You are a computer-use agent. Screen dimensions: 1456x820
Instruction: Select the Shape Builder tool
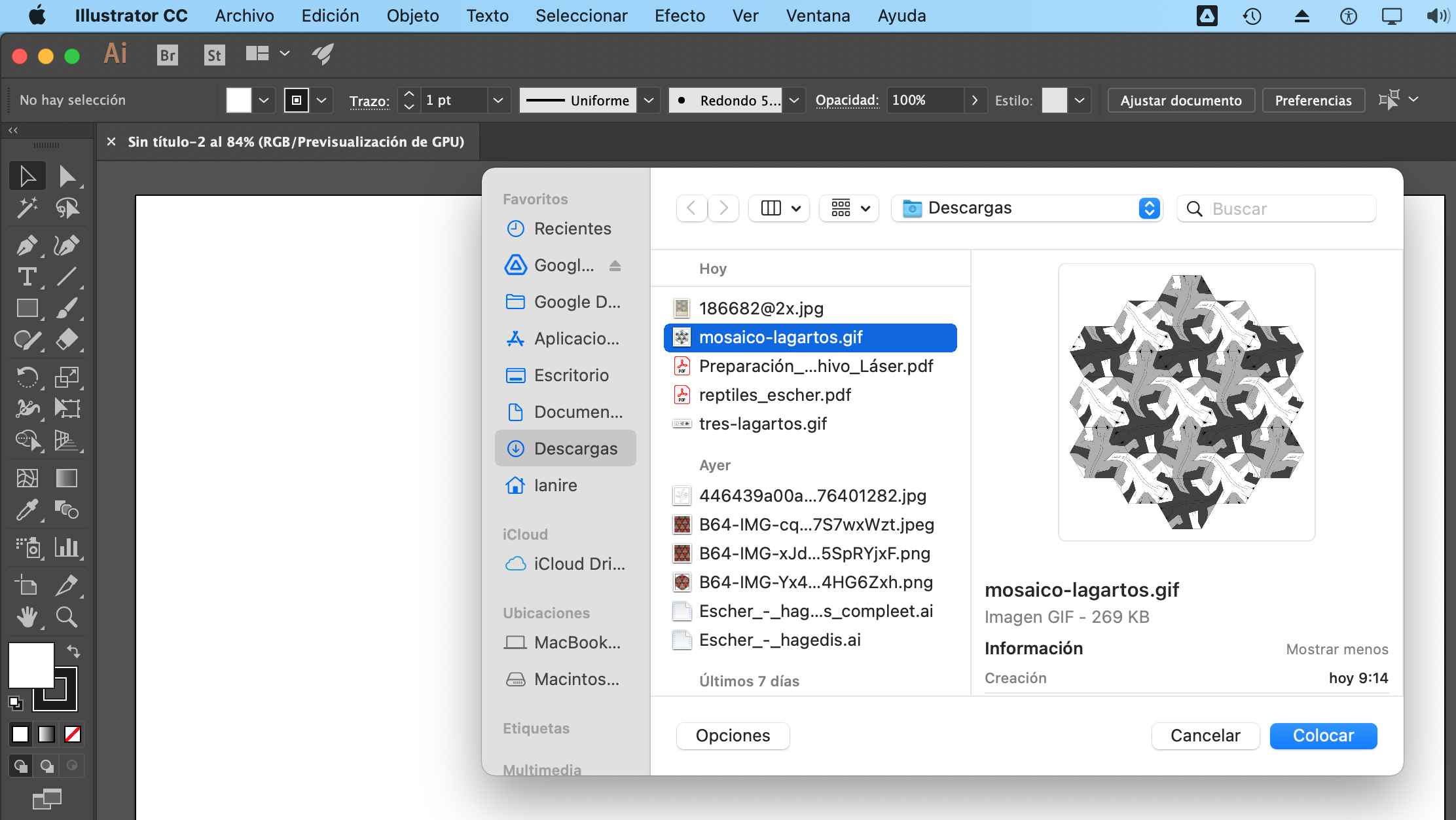27,440
